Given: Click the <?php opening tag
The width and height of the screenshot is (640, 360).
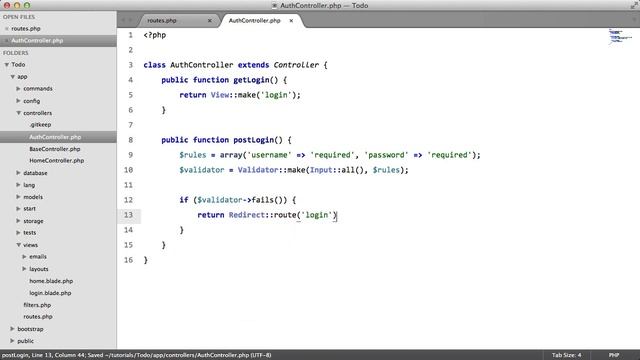Looking at the screenshot, I should click(155, 35).
